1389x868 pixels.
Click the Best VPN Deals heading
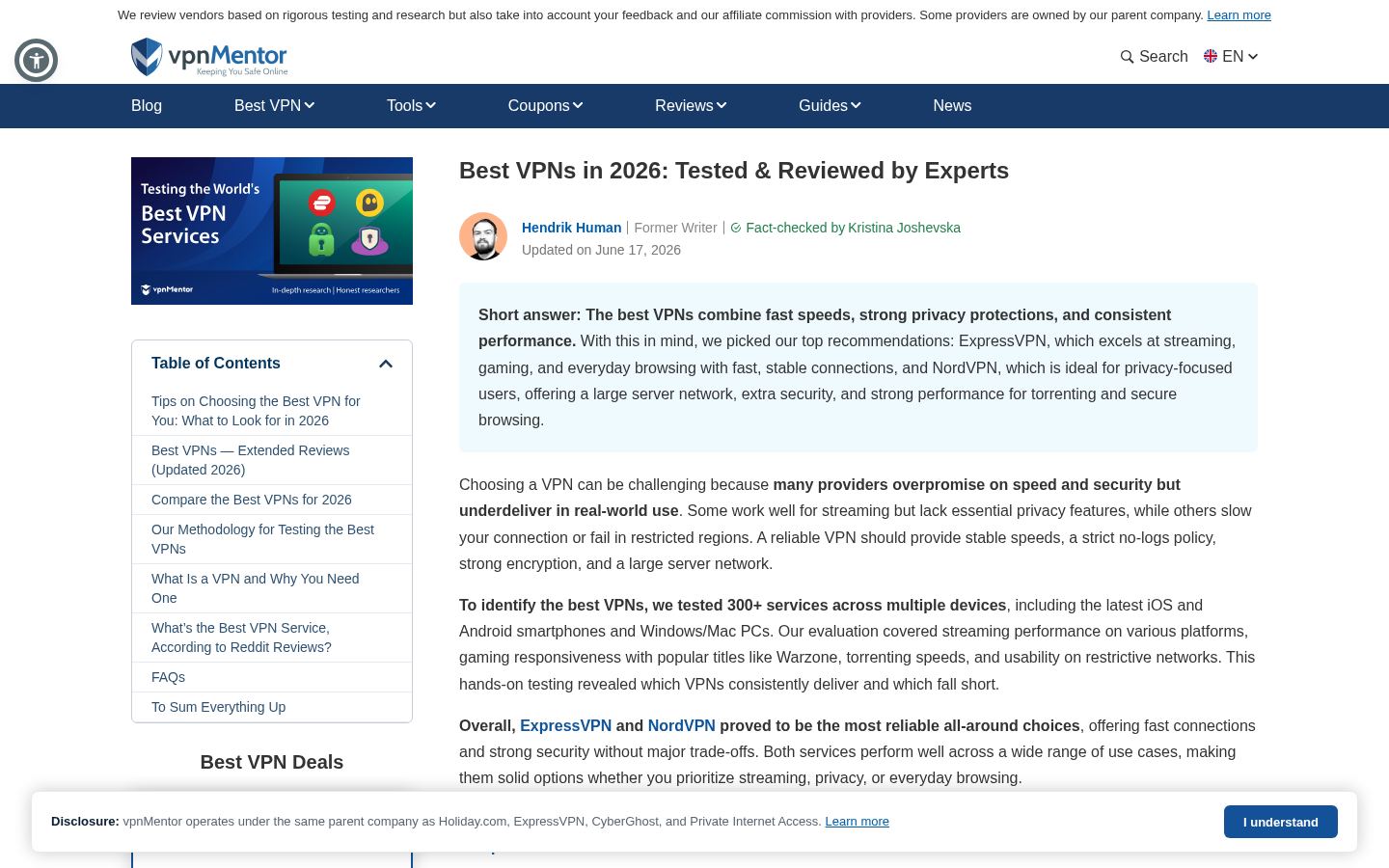pyautogui.click(x=272, y=762)
